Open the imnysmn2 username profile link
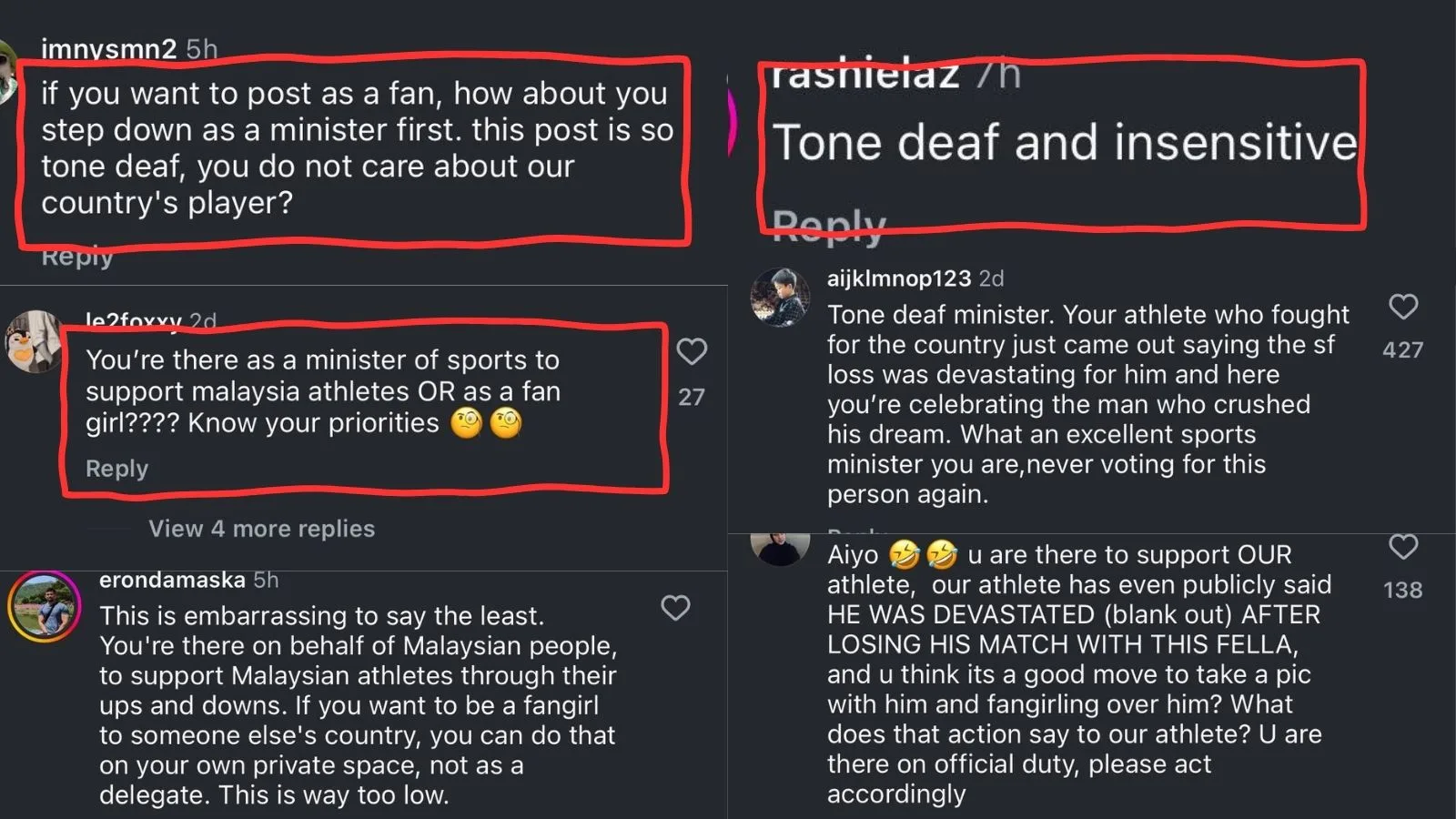The image size is (1456, 819). point(108,48)
